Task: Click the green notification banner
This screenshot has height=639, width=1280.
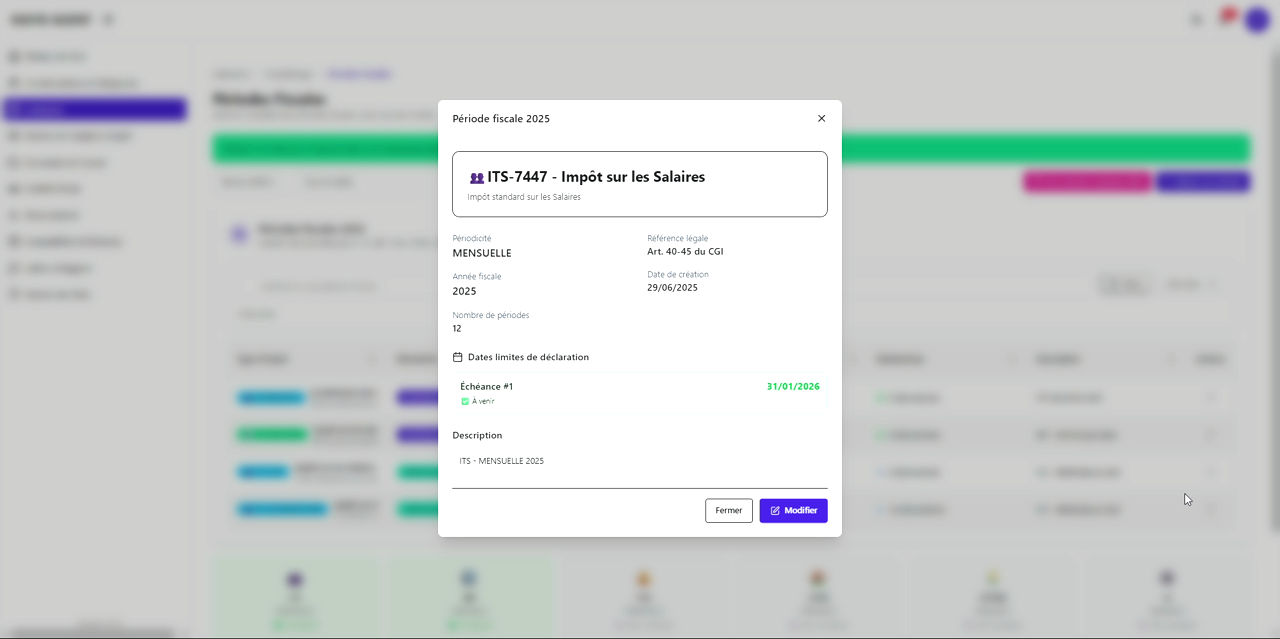Action: pyautogui.click(x=1040, y=148)
